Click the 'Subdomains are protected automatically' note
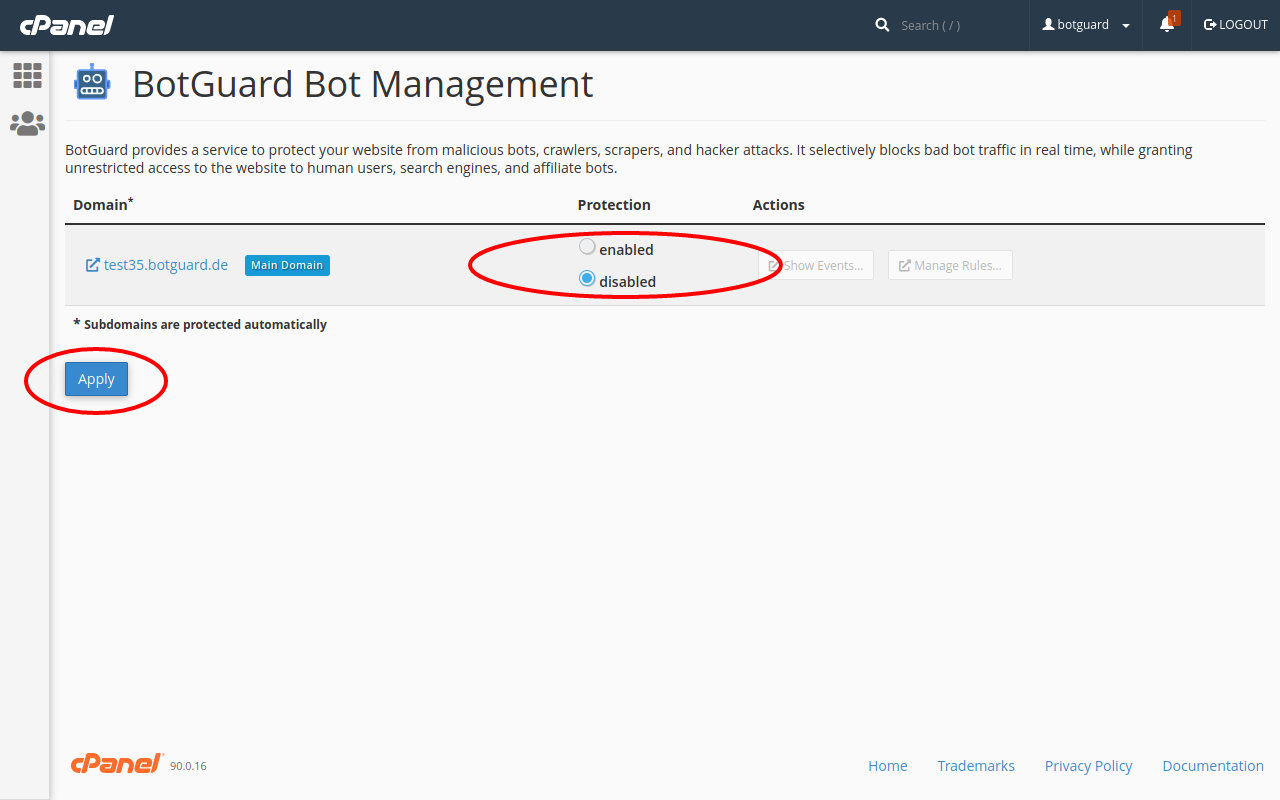The height and width of the screenshot is (800, 1280). pyautogui.click(x=200, y=324)
